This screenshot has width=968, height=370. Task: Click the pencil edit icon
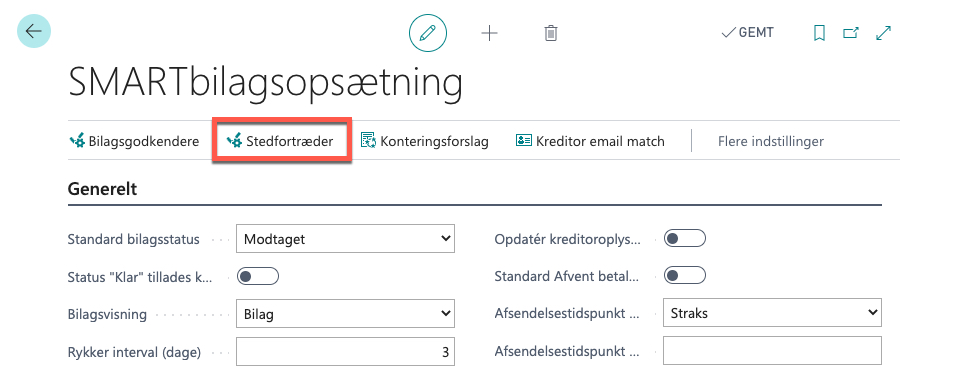pyautogui.click(x=428, y=33)
